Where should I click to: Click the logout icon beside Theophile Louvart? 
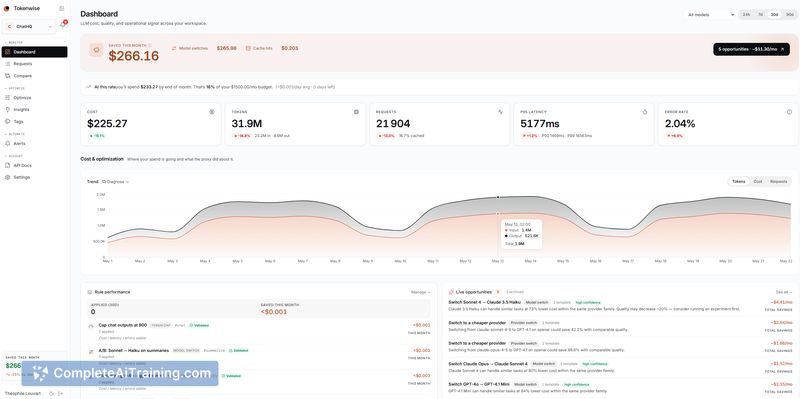[60, 393]
